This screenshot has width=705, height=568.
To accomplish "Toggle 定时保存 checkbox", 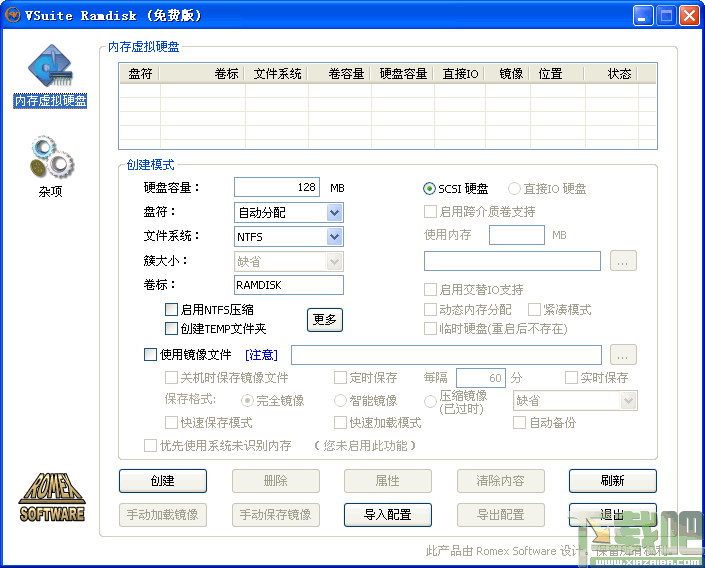I will point(340,377).
